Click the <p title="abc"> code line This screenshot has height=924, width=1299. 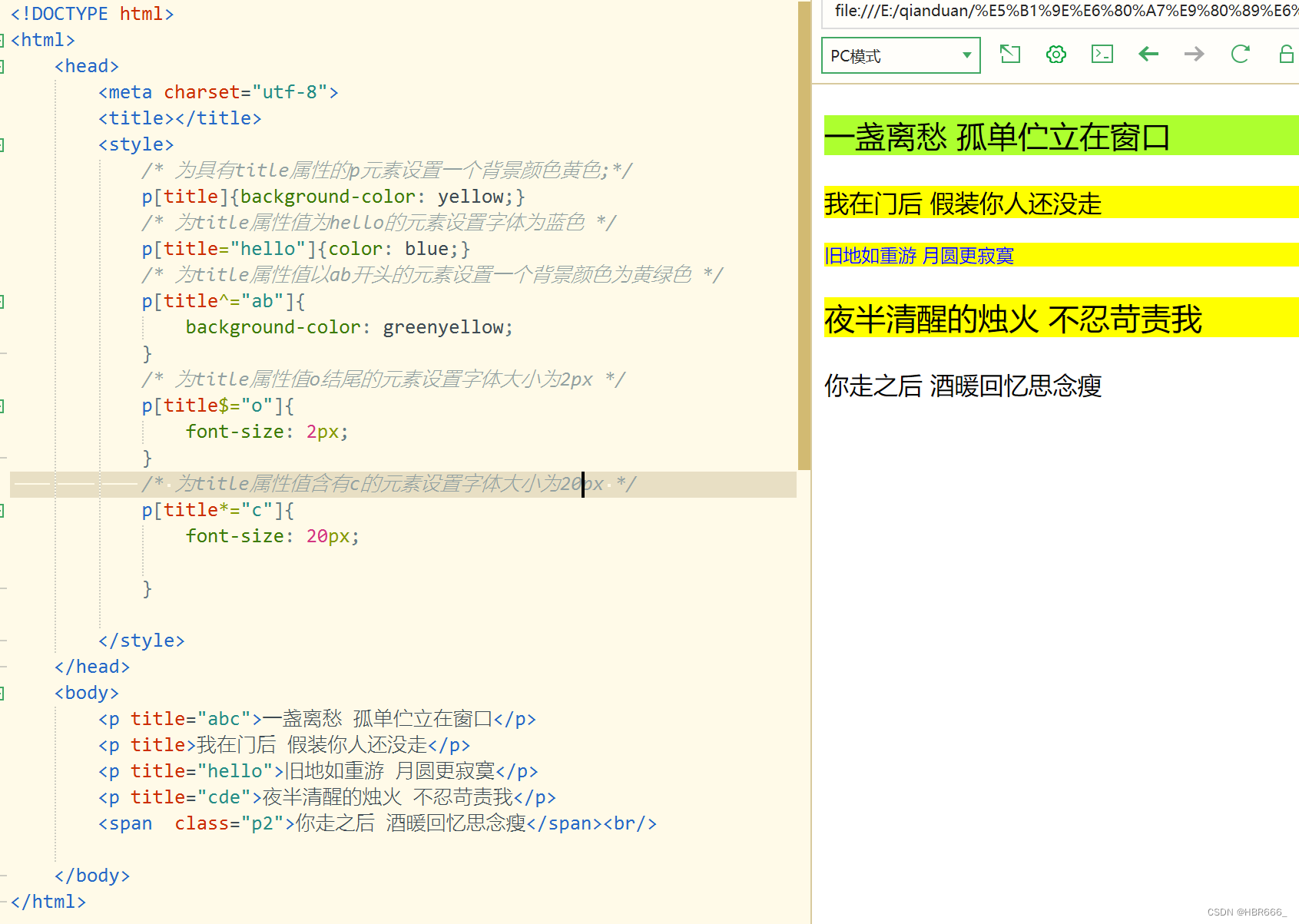click(317, 719)
